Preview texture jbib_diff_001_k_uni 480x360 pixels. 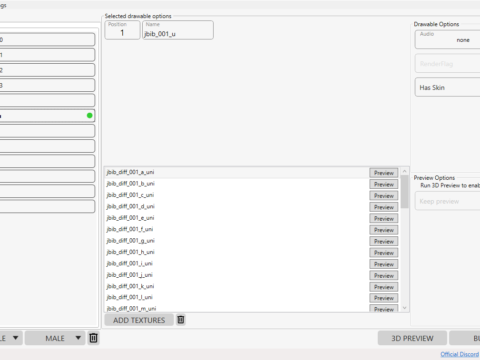tap(384, 287)
